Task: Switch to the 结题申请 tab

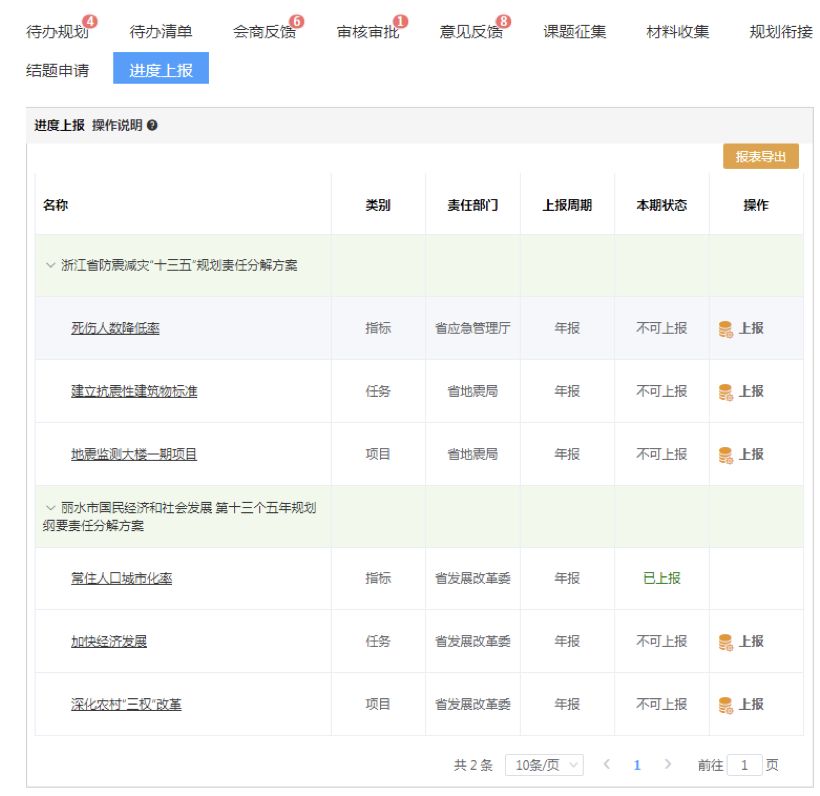Action: point(57,71)
